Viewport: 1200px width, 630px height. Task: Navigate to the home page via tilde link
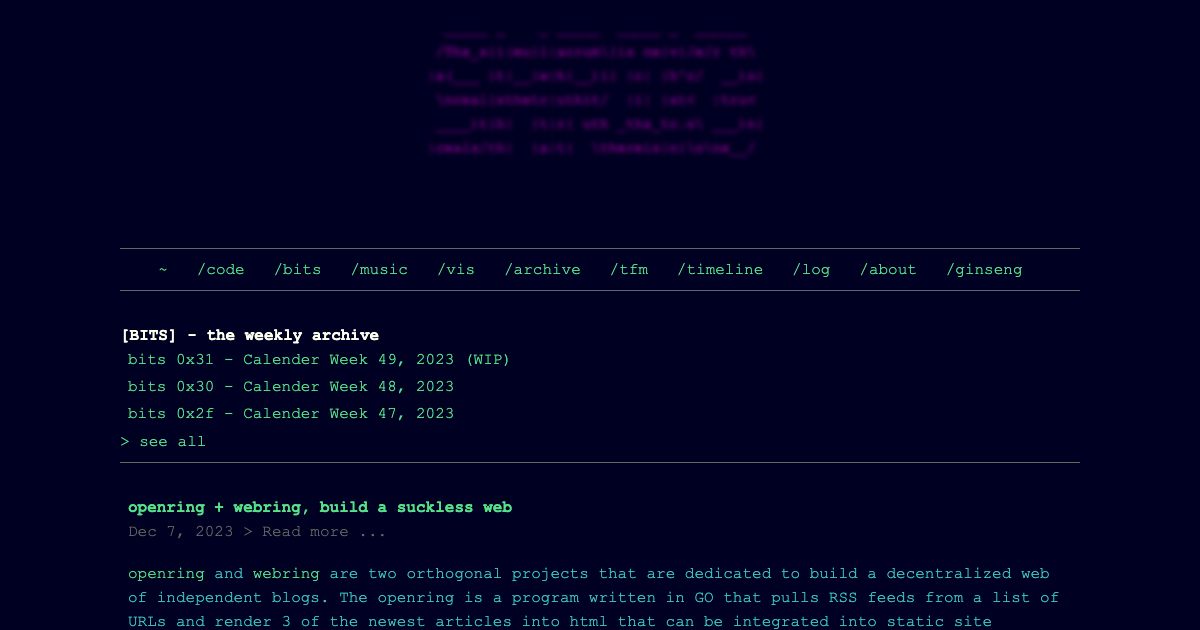(x=163, y=269)
